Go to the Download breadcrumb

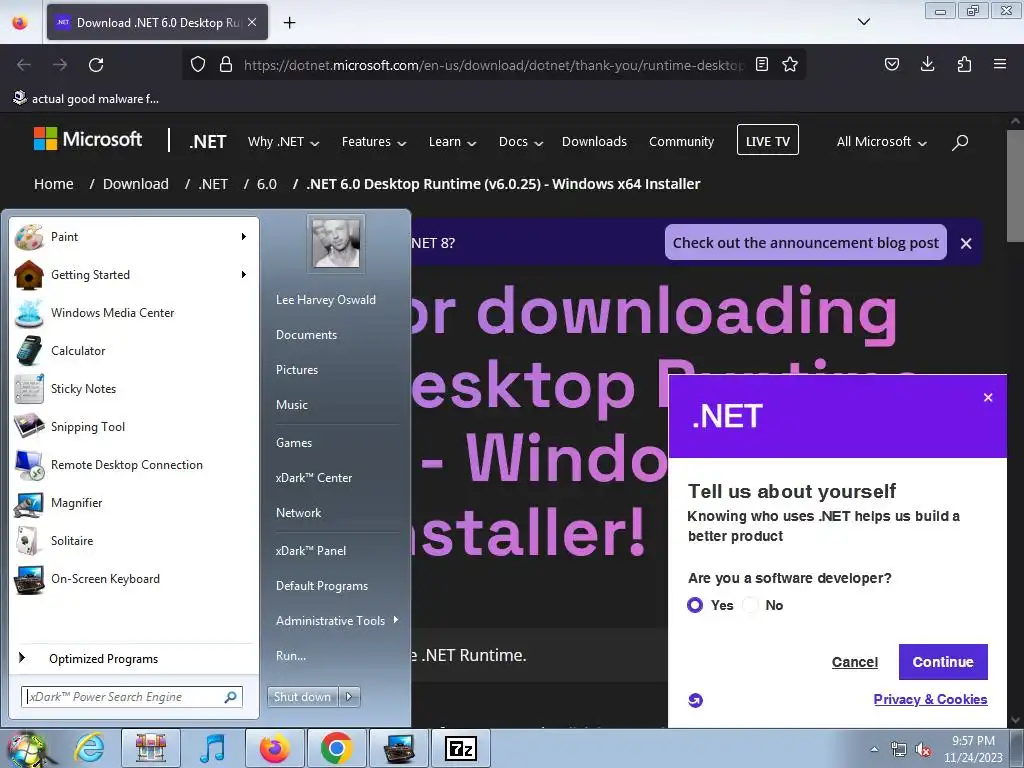[x=136, y=184]
